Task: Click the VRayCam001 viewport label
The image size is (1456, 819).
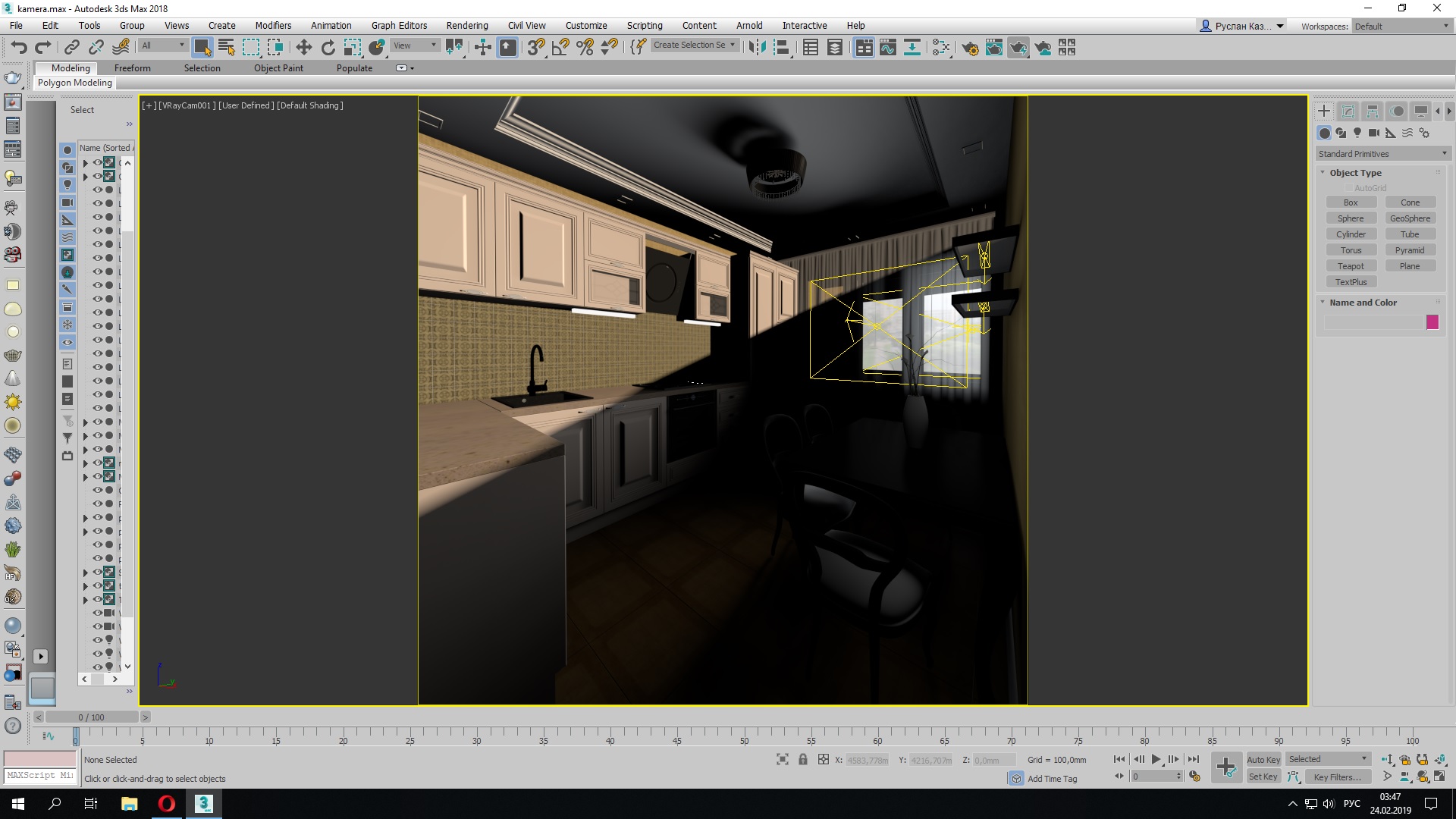Action: pyautogui.click(x=187, y=105)
